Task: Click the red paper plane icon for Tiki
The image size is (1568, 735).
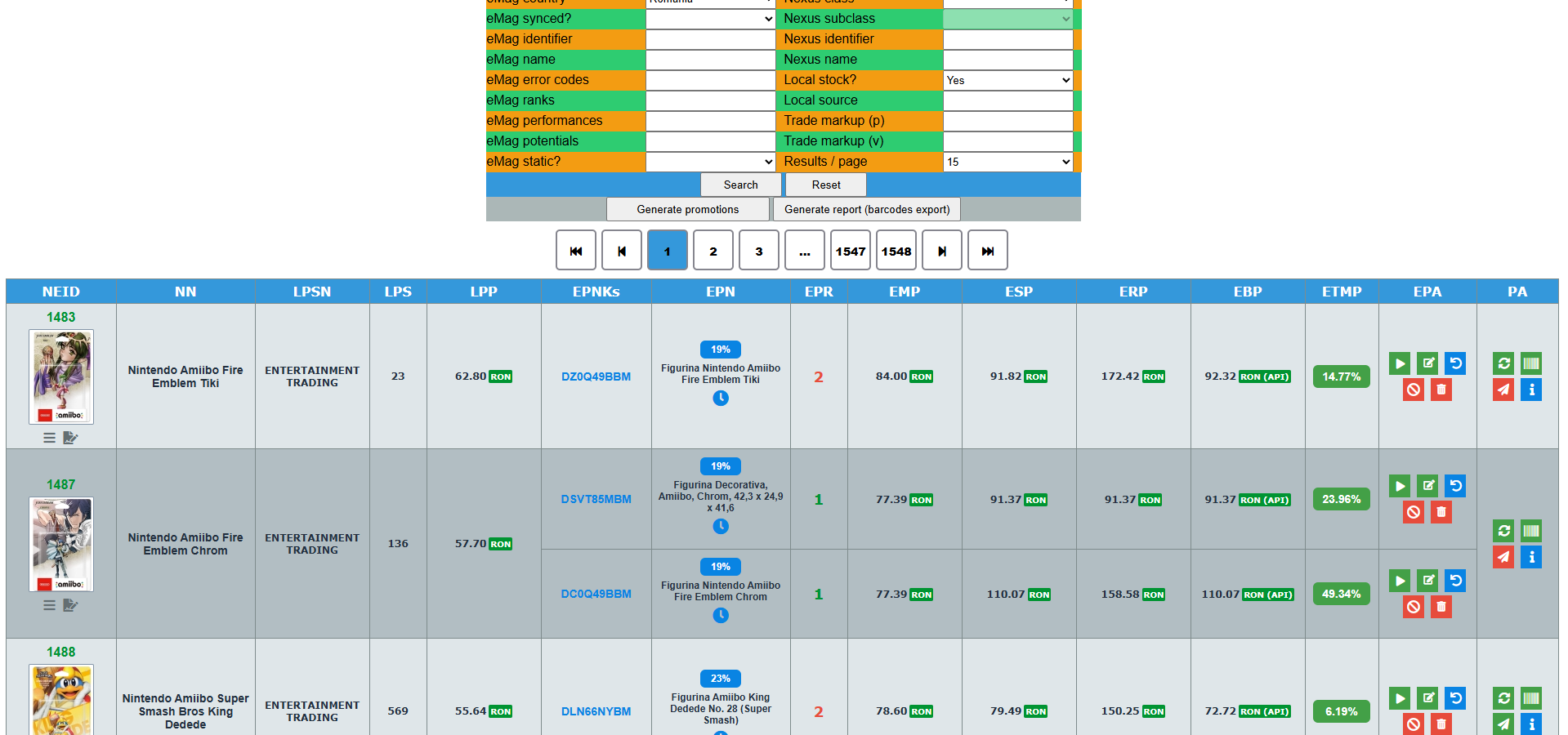Action: [1503, 390]
